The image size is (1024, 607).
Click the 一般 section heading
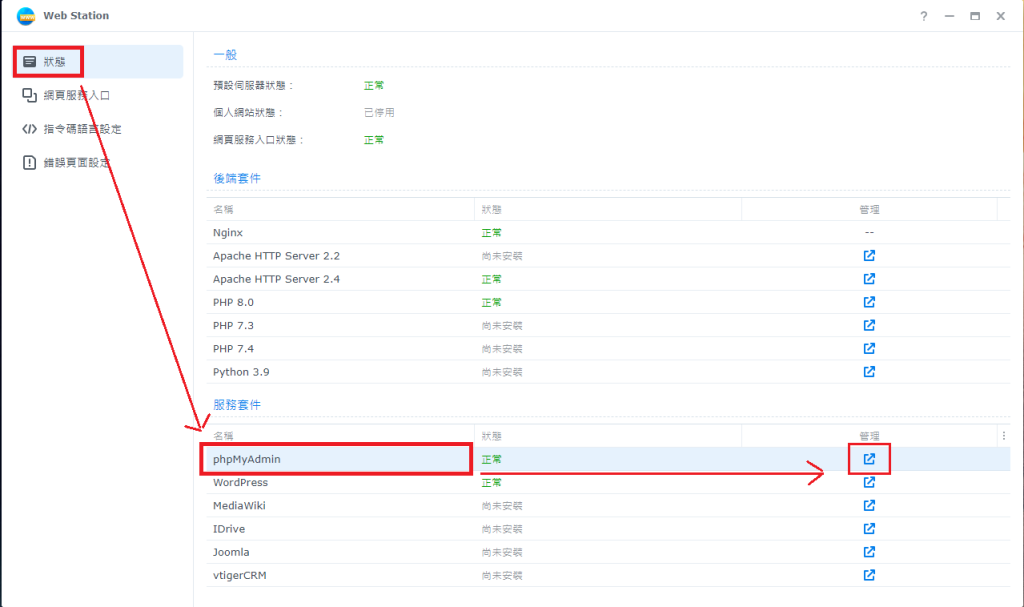(x=225, y=55)
